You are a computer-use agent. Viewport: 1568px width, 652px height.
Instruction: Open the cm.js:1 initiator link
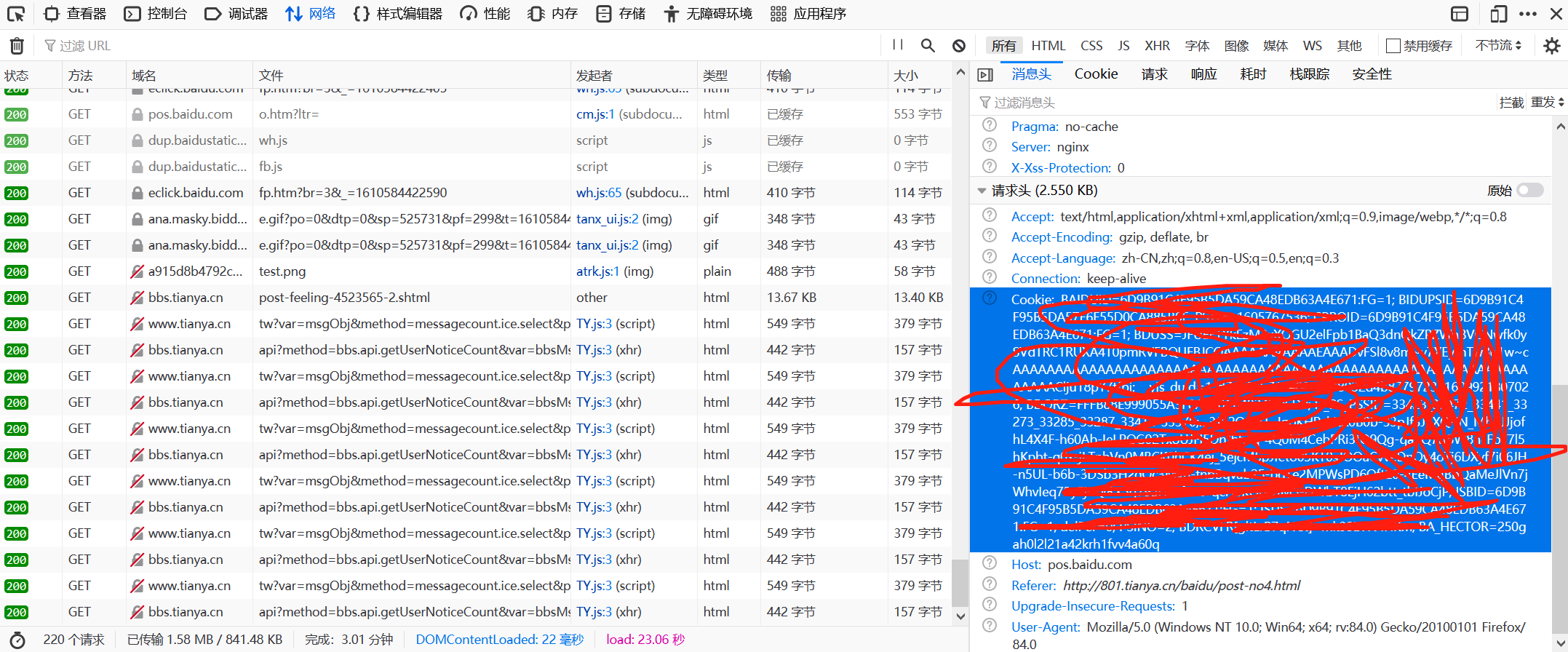pos(595,114)
